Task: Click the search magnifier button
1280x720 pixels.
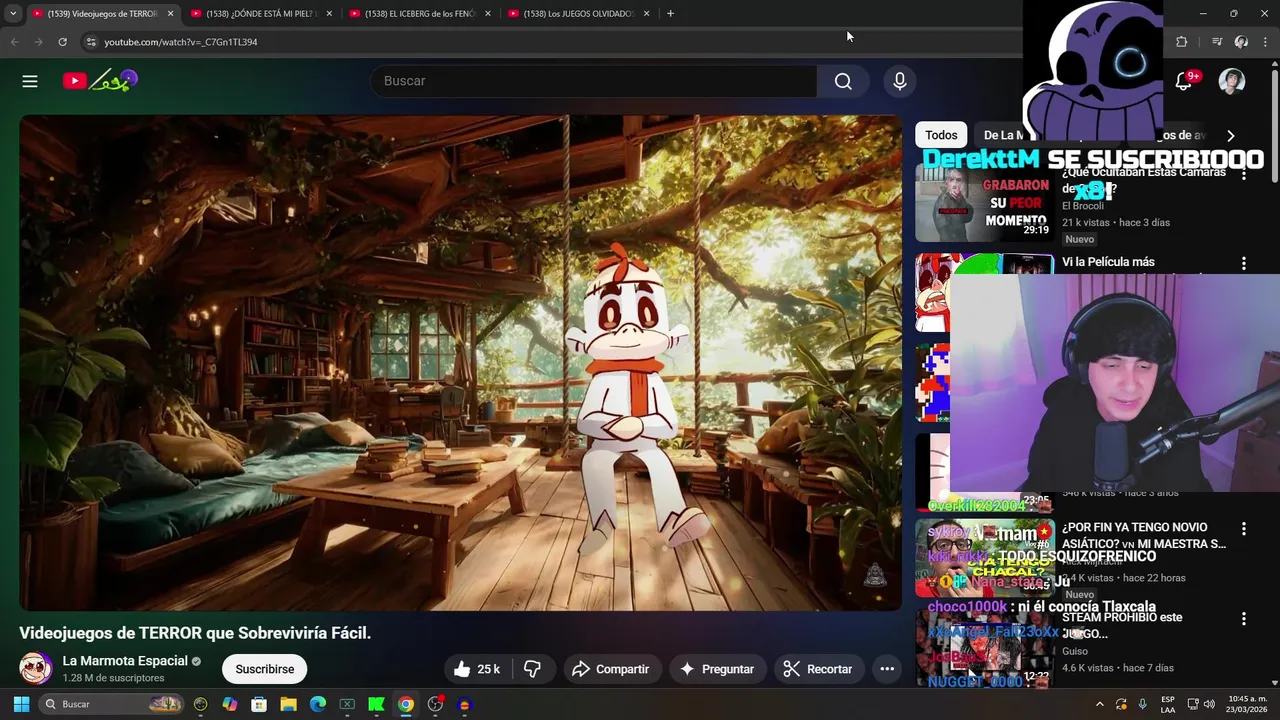Action: coord(843,81)
